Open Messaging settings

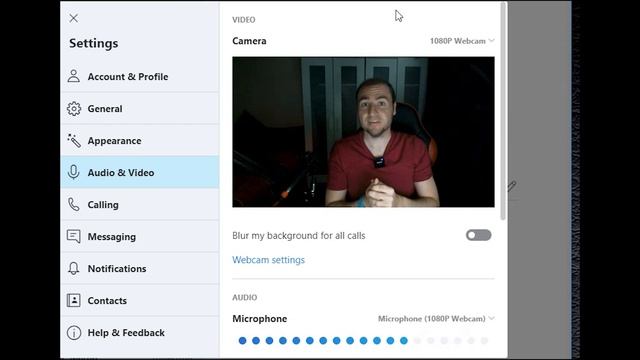coord(140,236)
